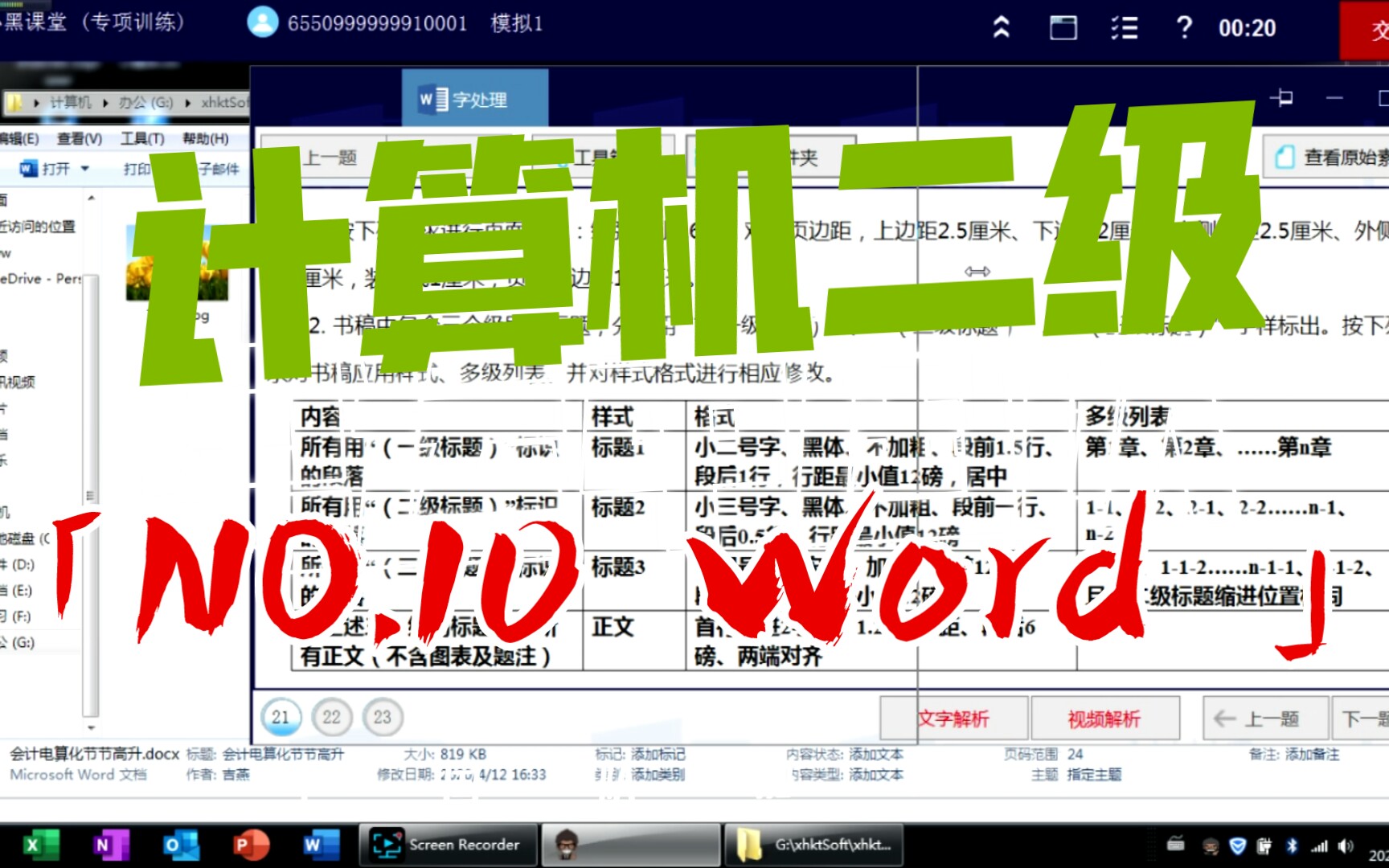1389x868 pixels.
Task: Open PowerPoint from the taskbar
Action: click(x=250, y=845)
